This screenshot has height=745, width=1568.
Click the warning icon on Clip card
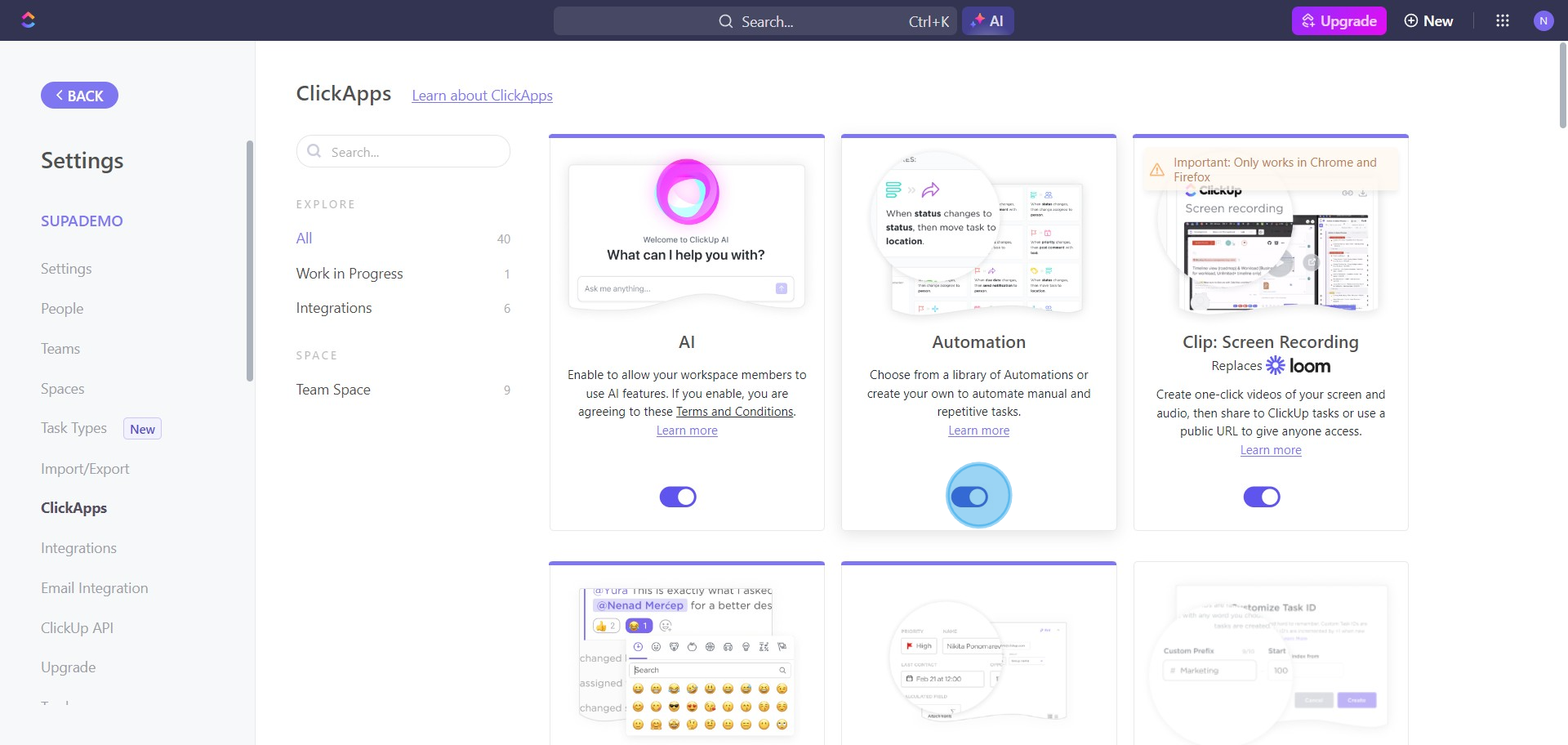1157,170
